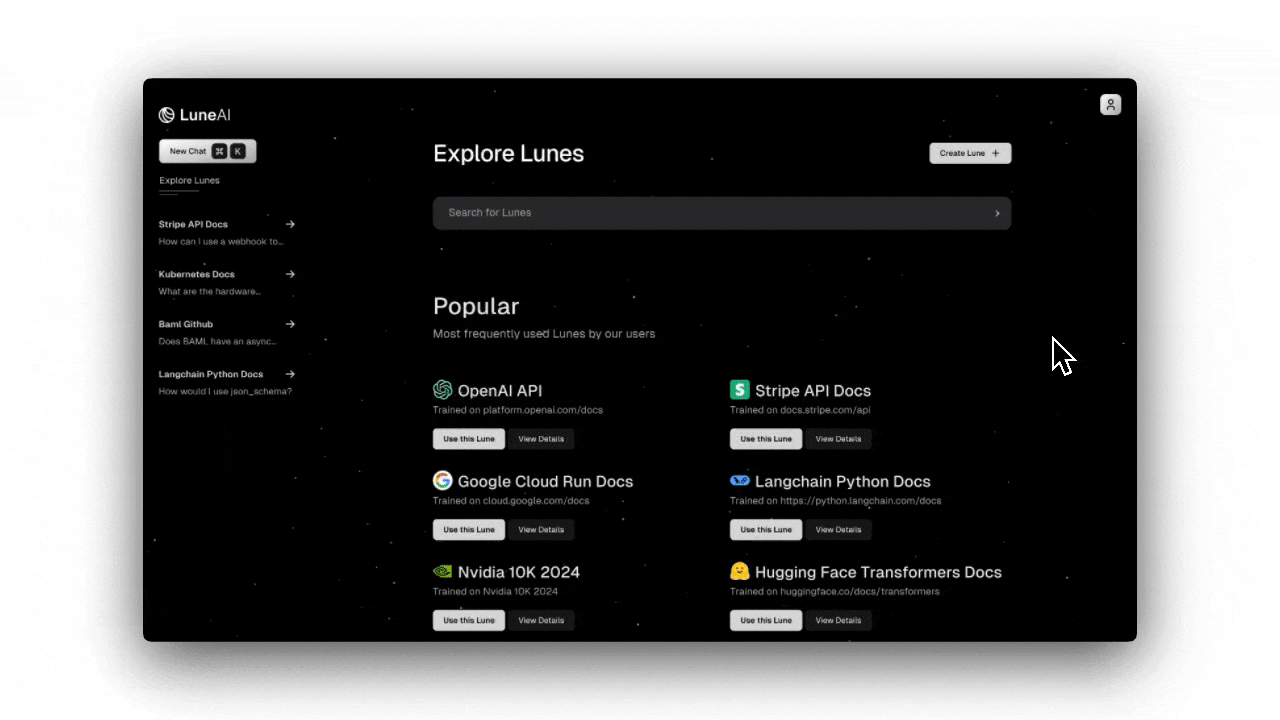This screenshot has width=1280, height=720.
Task: Click 'Trained on cloud.google.com/docs' text
Action: [511, 501]
